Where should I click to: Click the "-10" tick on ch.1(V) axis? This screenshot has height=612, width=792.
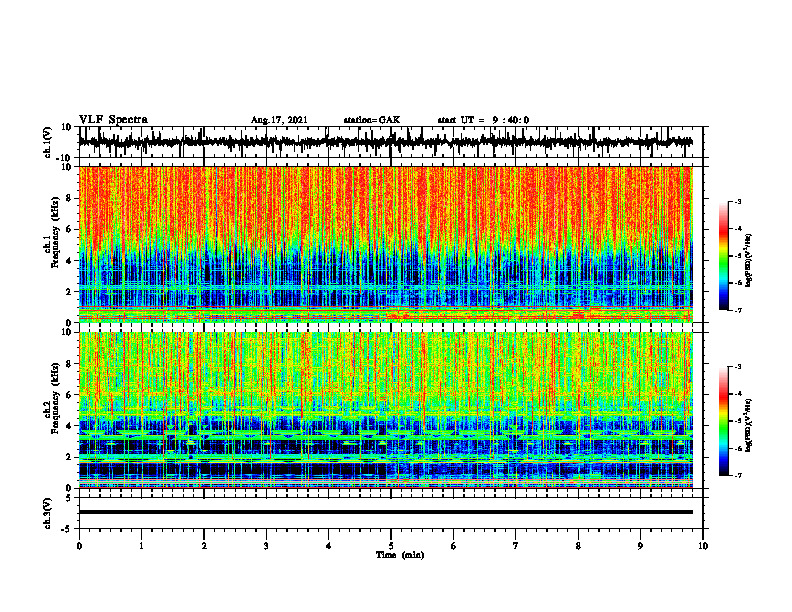pos(65,158)
